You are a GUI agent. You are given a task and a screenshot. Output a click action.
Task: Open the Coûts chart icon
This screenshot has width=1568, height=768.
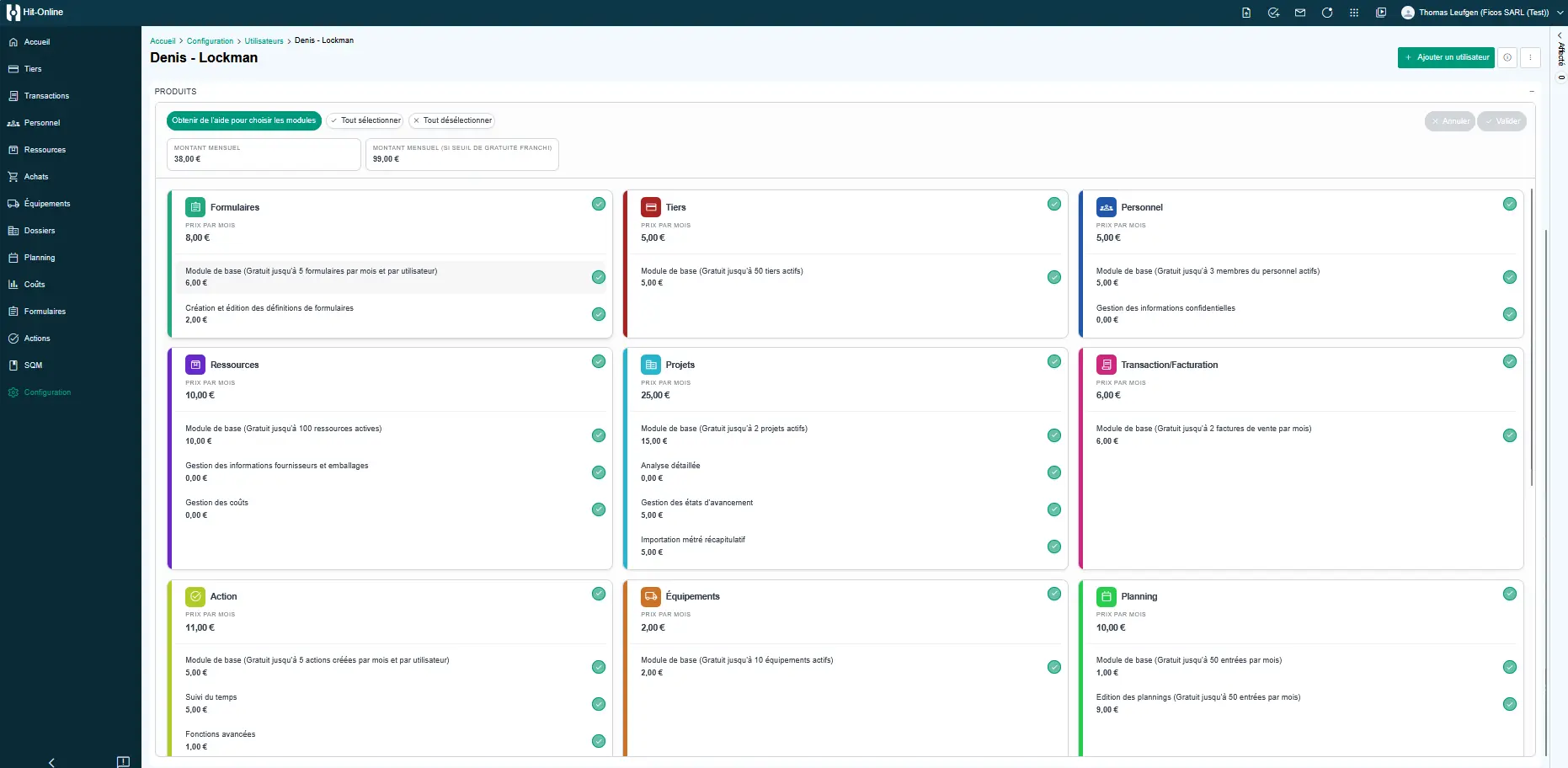(x=13, y=285)
